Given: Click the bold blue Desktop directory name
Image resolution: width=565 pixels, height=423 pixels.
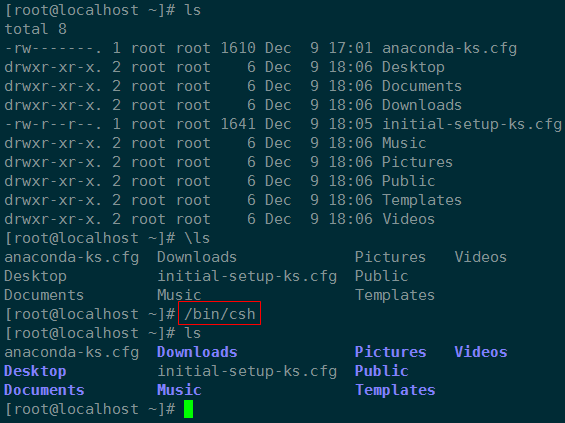Looking at the screenshot, I should [35, 371].
